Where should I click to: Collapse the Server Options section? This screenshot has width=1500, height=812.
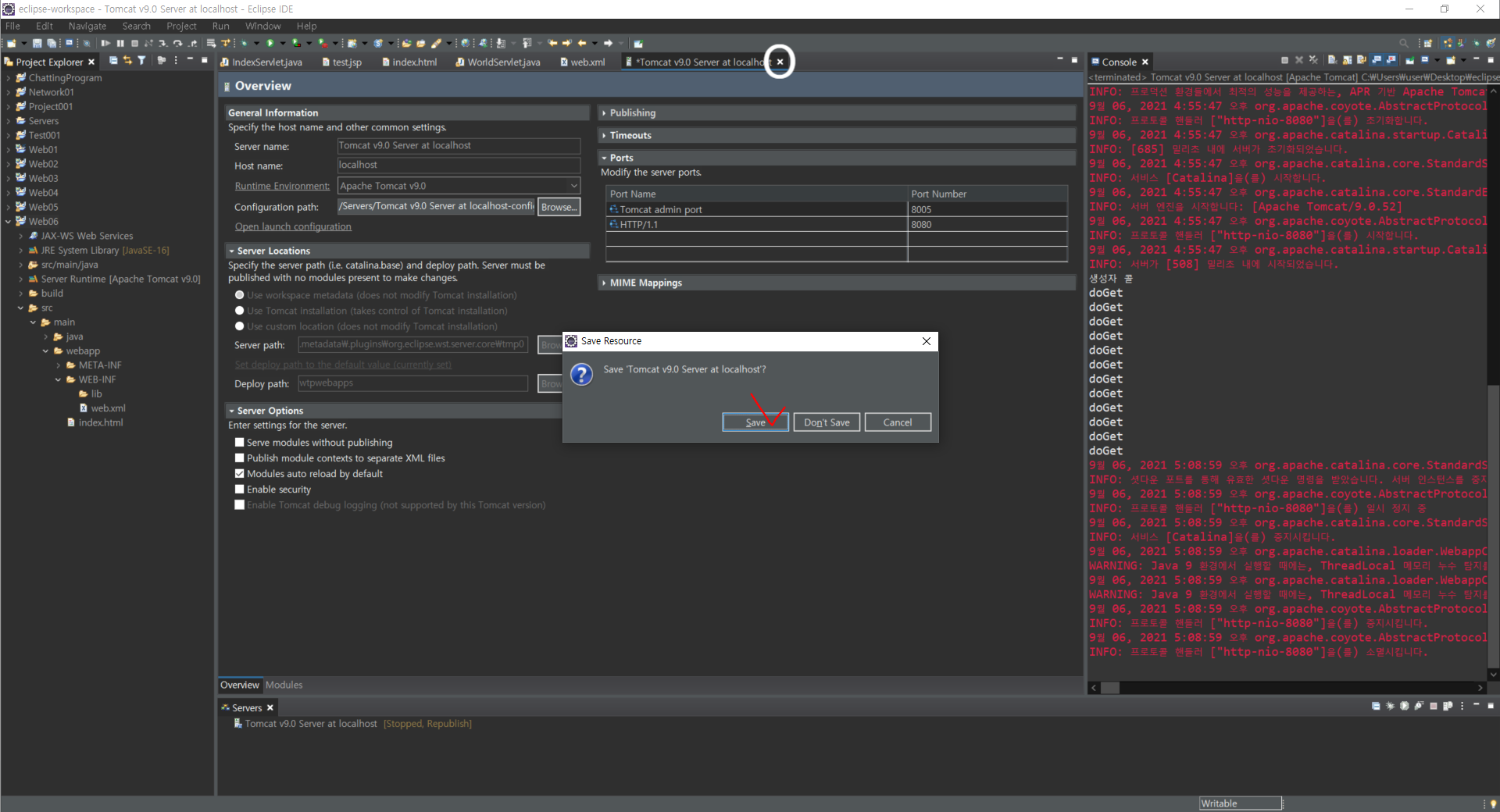(x=231, y=411)
